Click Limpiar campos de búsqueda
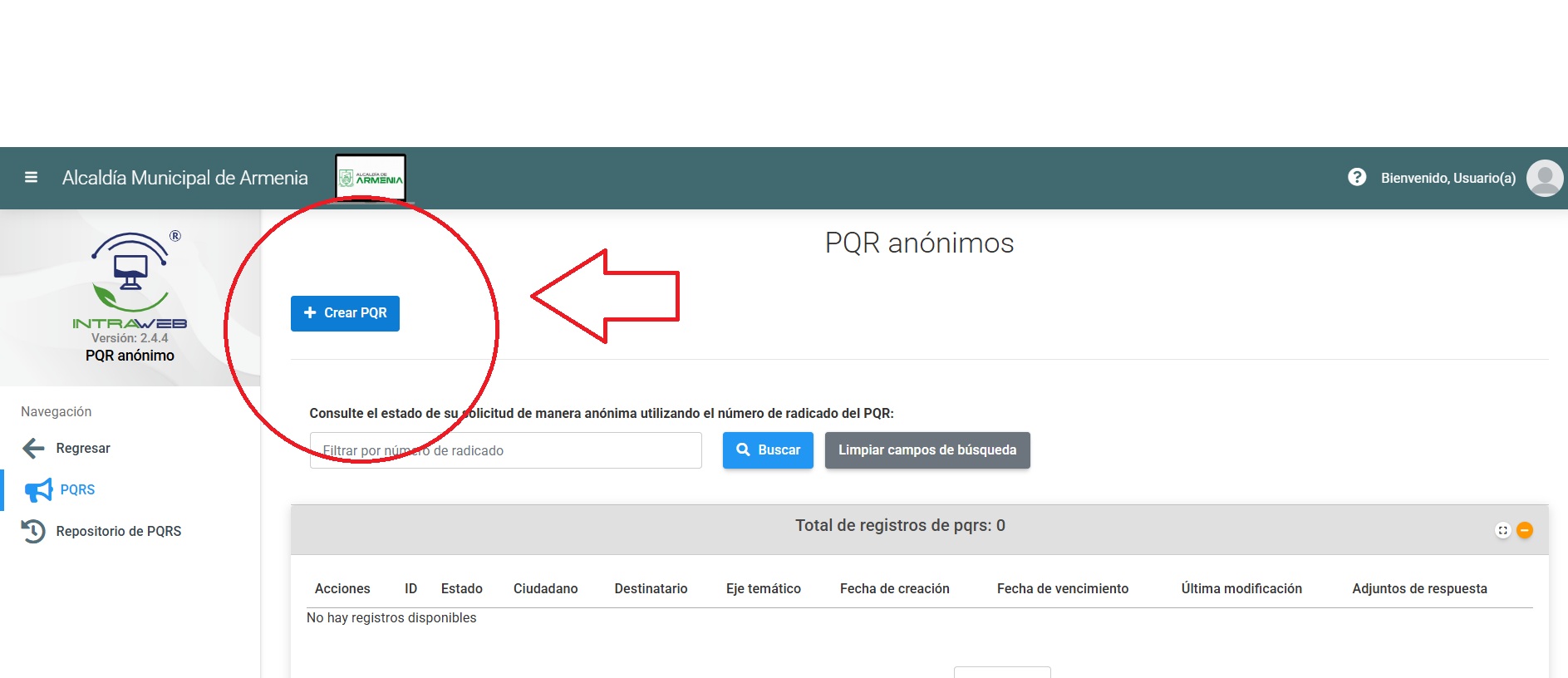This screenshot has height=678, width=1568. pos(927,450)
